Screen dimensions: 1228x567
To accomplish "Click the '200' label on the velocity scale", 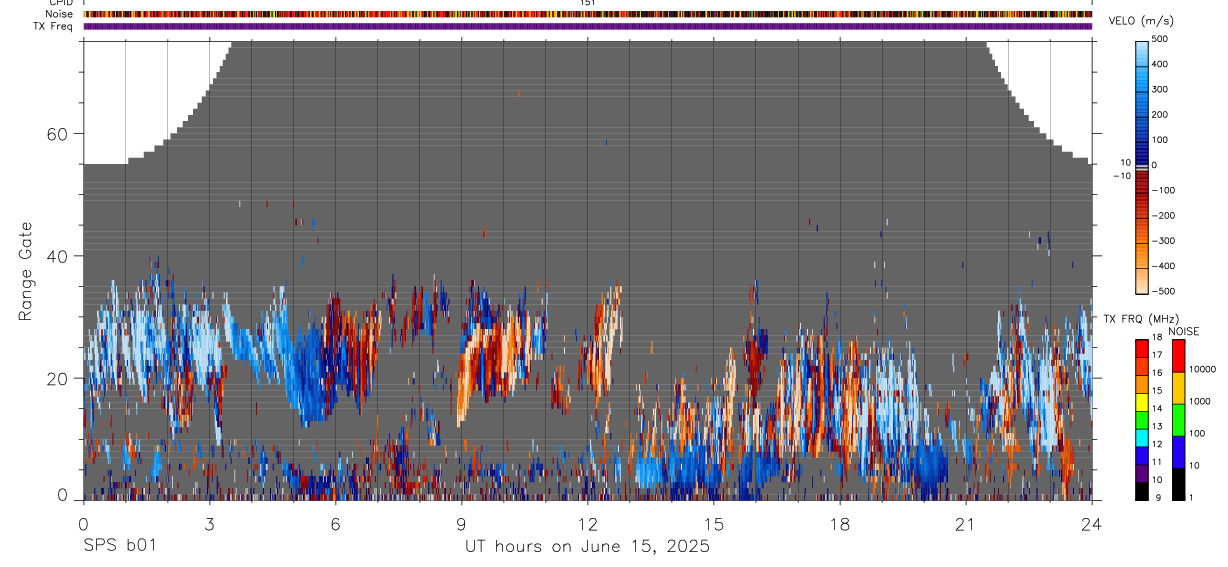I will [x=1160, y=115].
